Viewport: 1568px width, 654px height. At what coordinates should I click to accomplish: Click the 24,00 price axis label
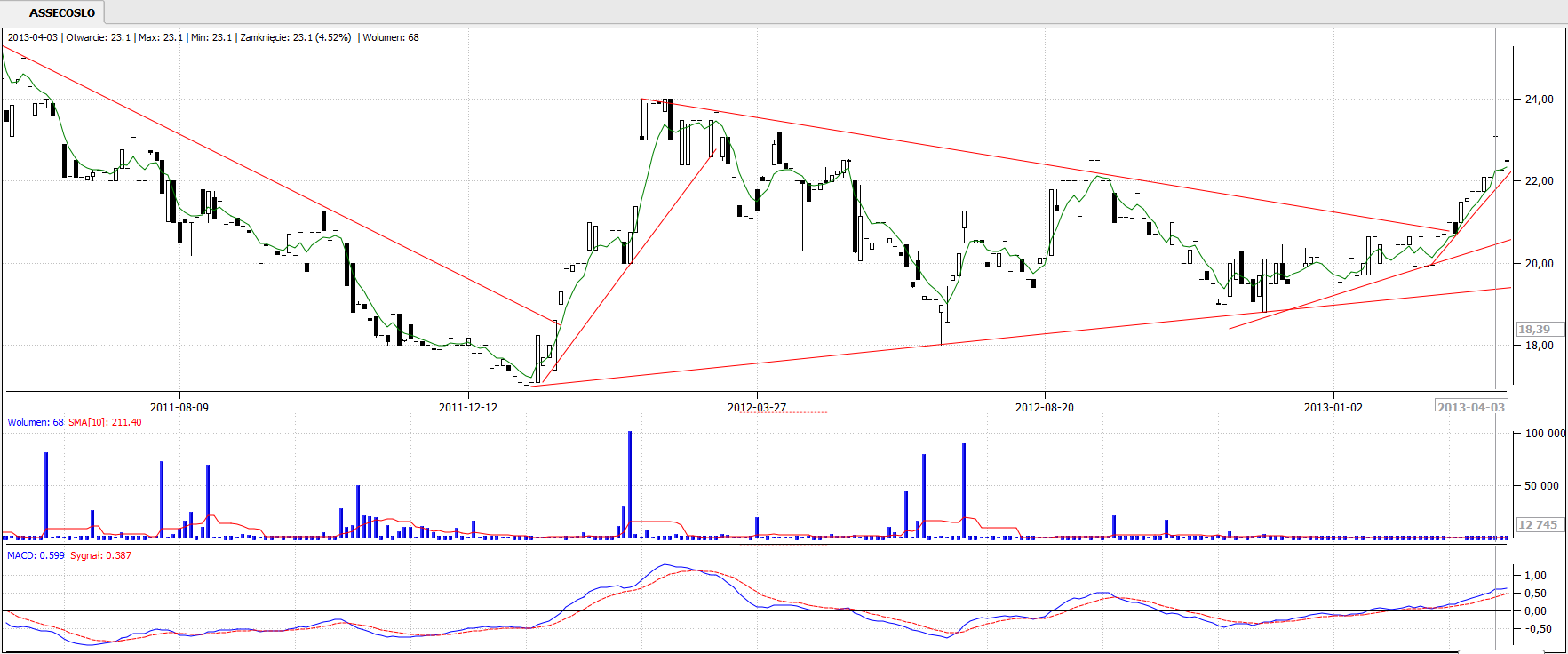(x=1540, y=100)
